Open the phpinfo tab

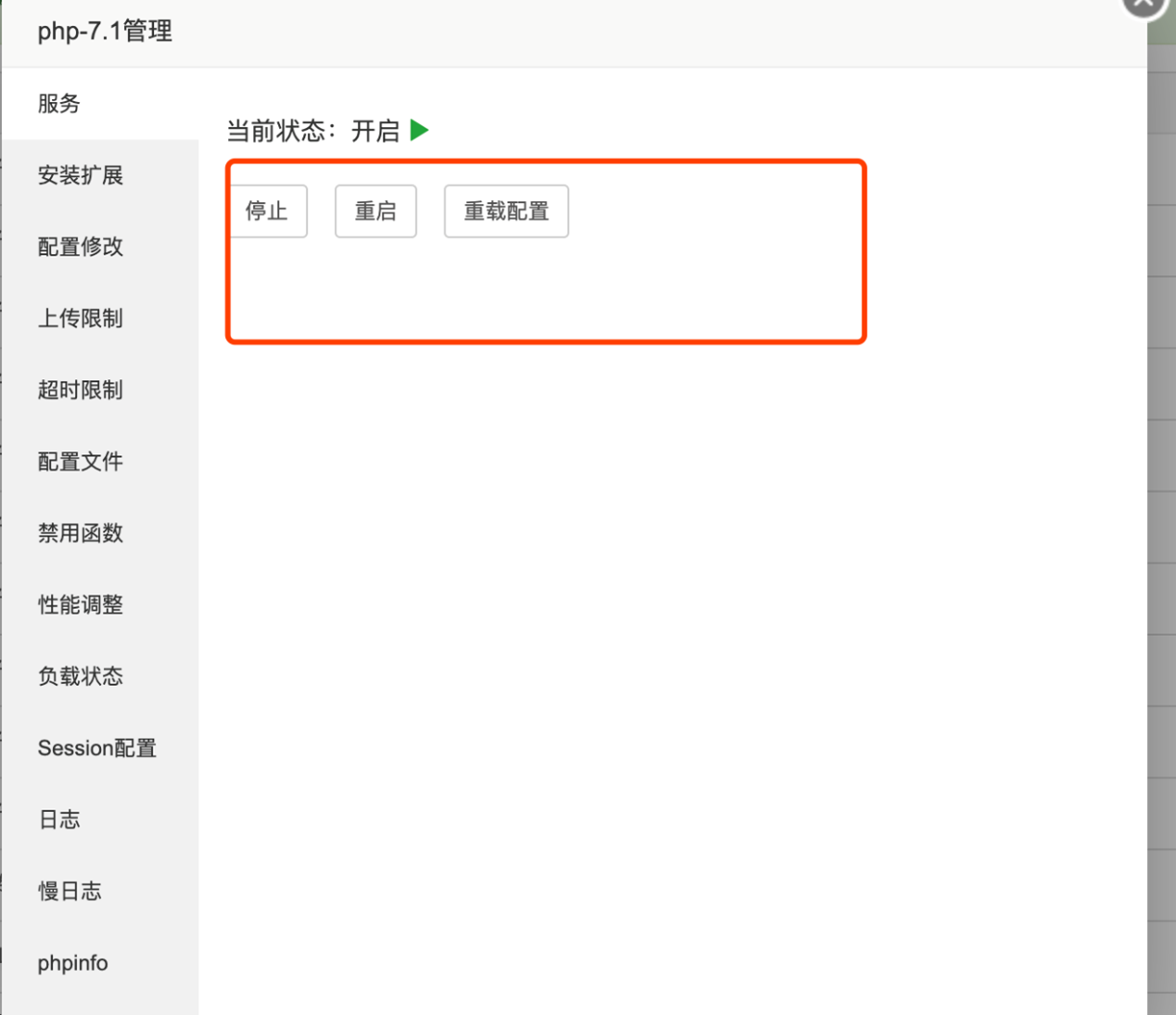[x=72, y=963]
